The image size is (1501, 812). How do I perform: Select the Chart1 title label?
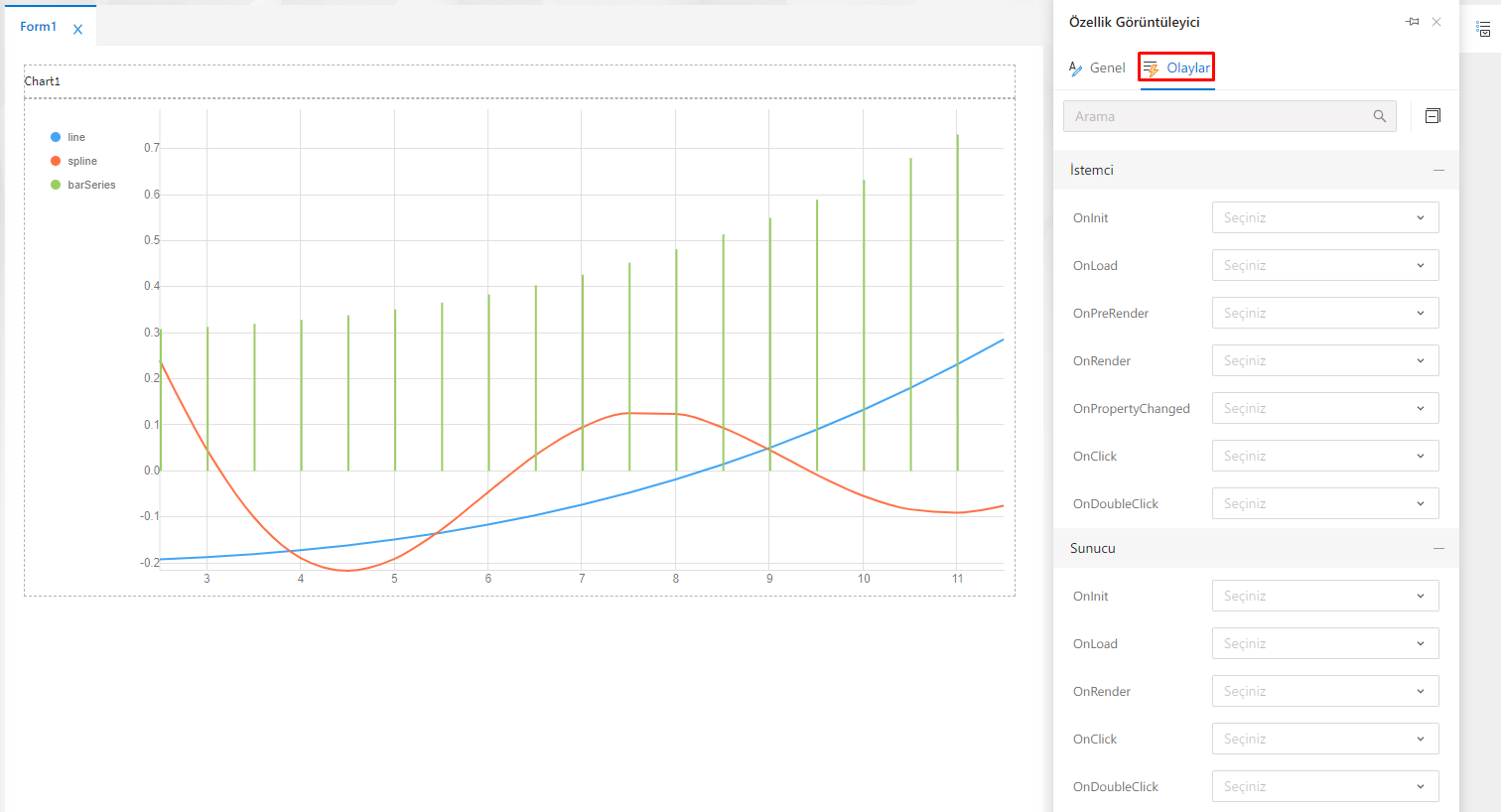[x=43, y=81]
